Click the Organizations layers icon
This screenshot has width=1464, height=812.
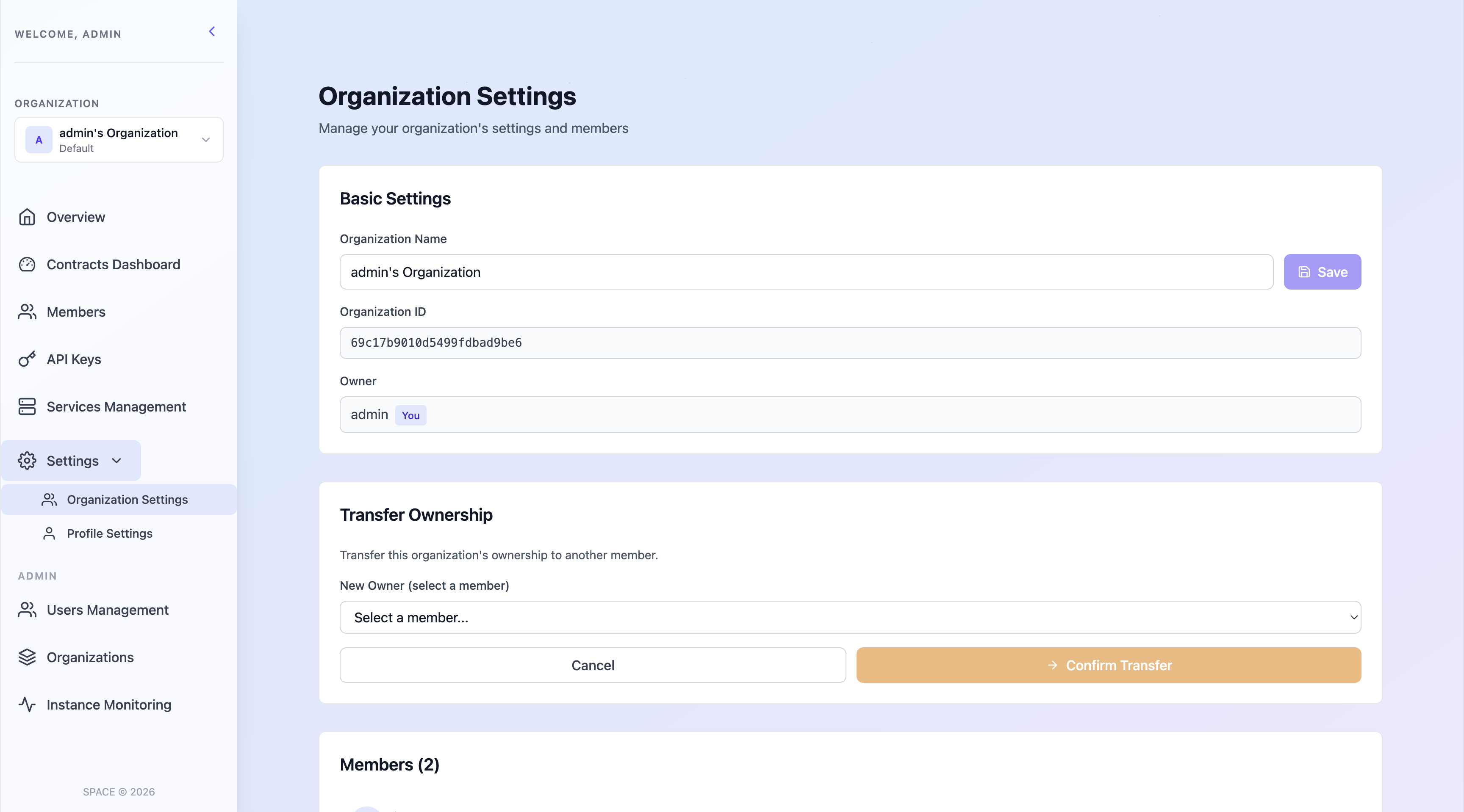[27, 657]
